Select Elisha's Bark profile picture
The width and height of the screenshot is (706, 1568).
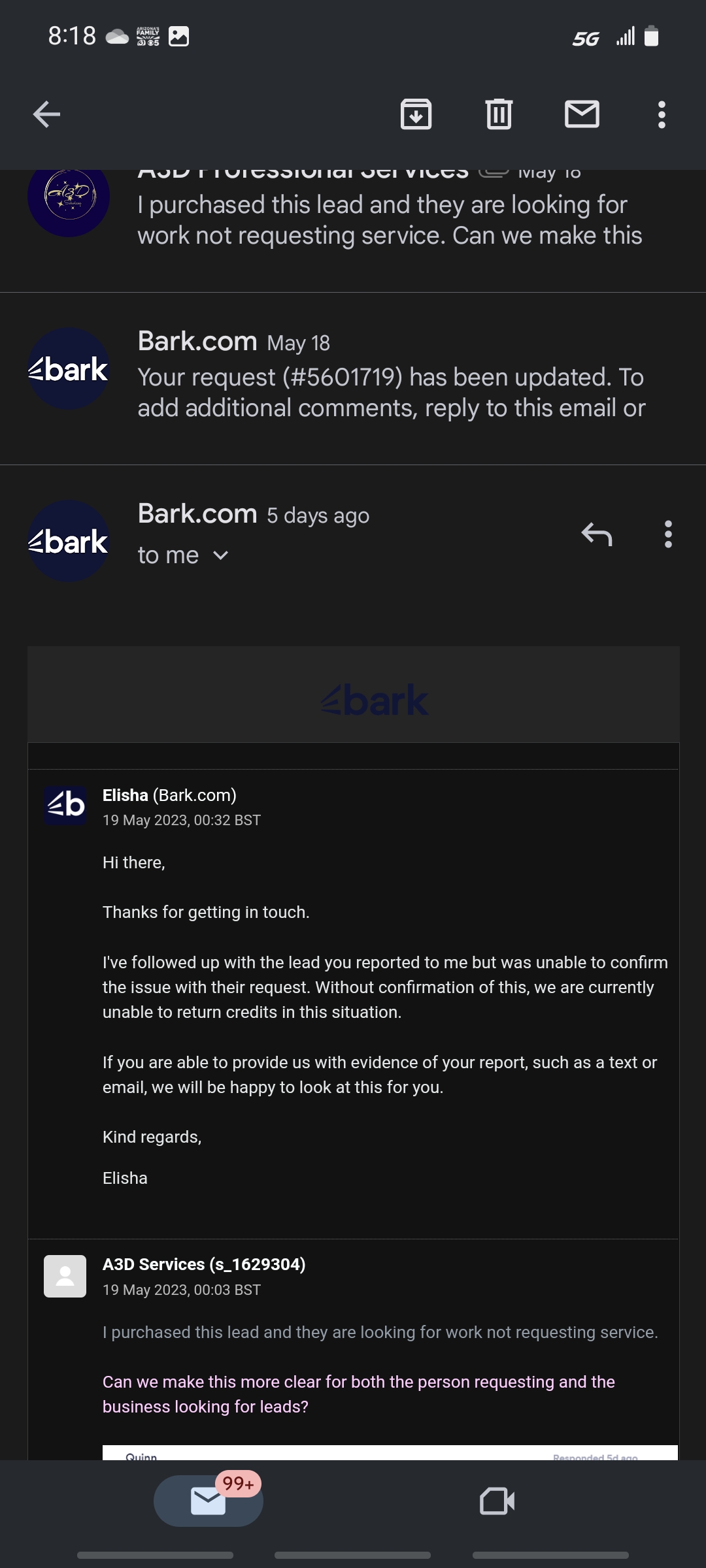[x=65, y=806]
